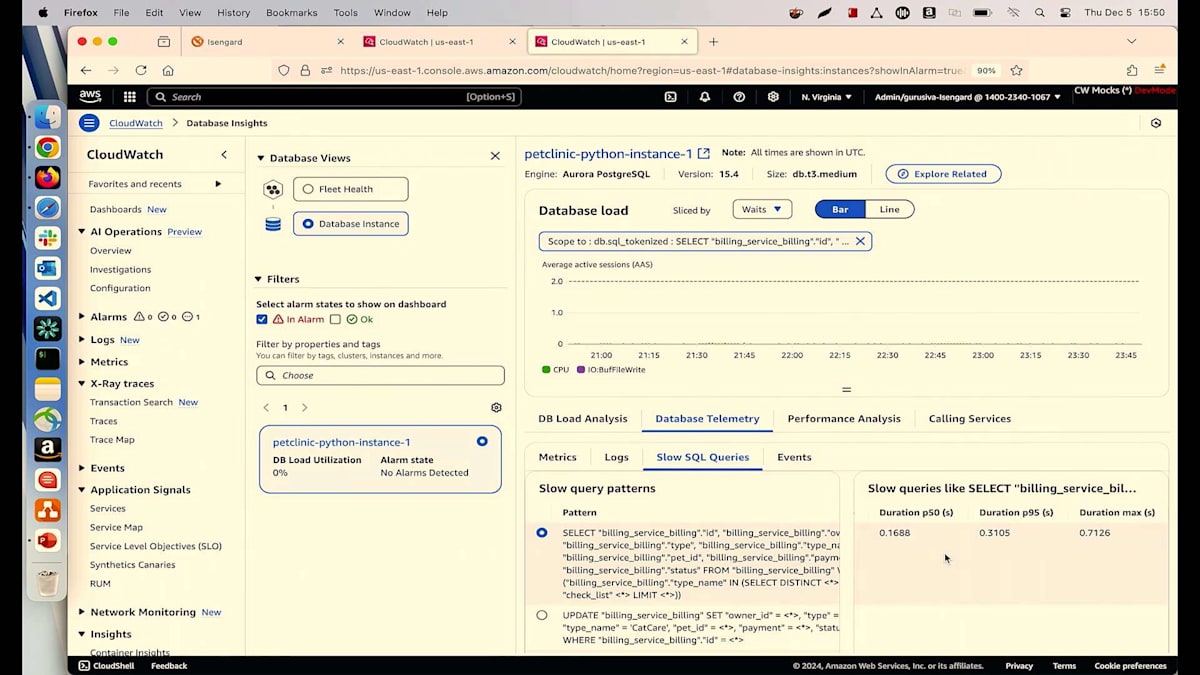Expand the Alarms section
1200x675 pixels.
pos(82,317)
